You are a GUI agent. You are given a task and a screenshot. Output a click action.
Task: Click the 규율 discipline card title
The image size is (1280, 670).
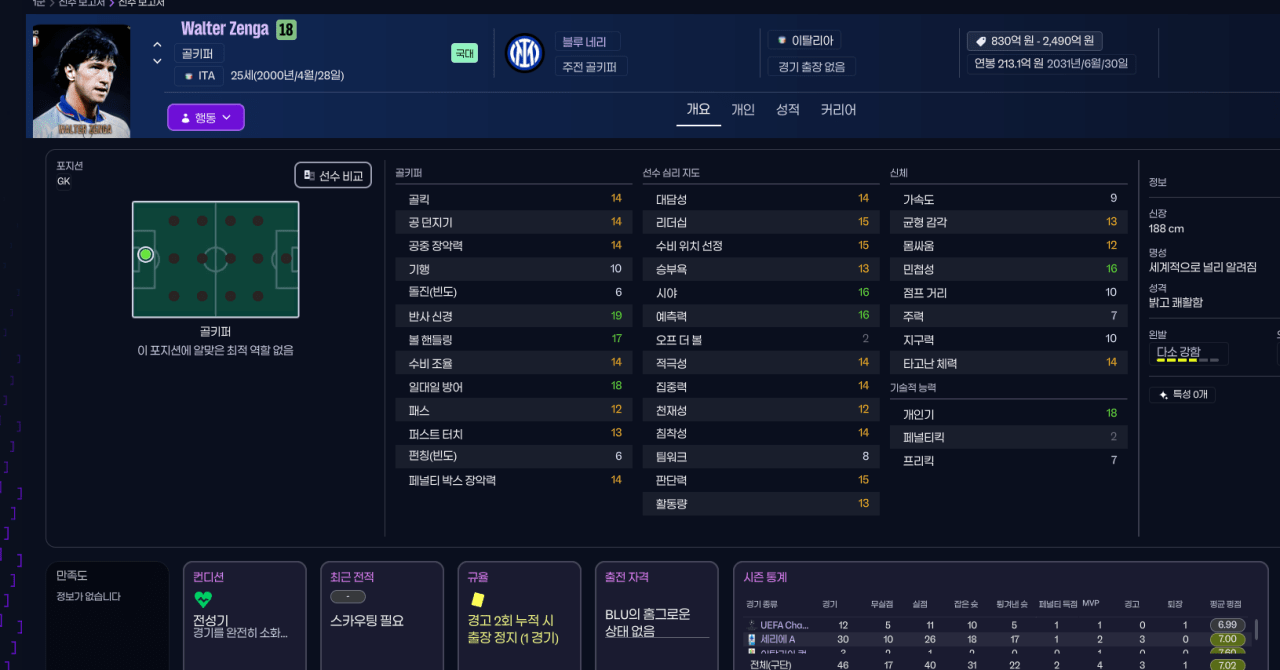(478, 577)
